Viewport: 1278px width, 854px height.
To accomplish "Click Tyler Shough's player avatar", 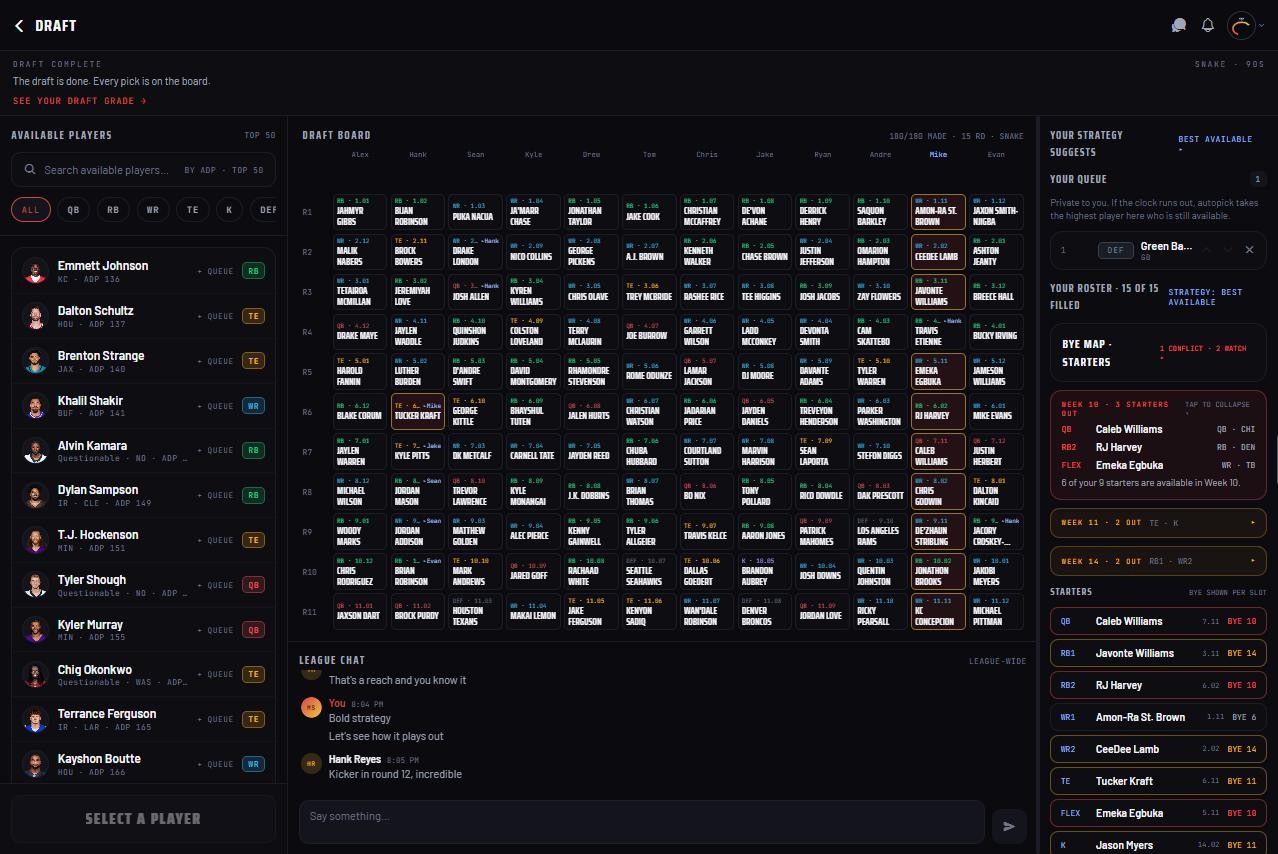I will pyautogui.click(x=36, y=586).
